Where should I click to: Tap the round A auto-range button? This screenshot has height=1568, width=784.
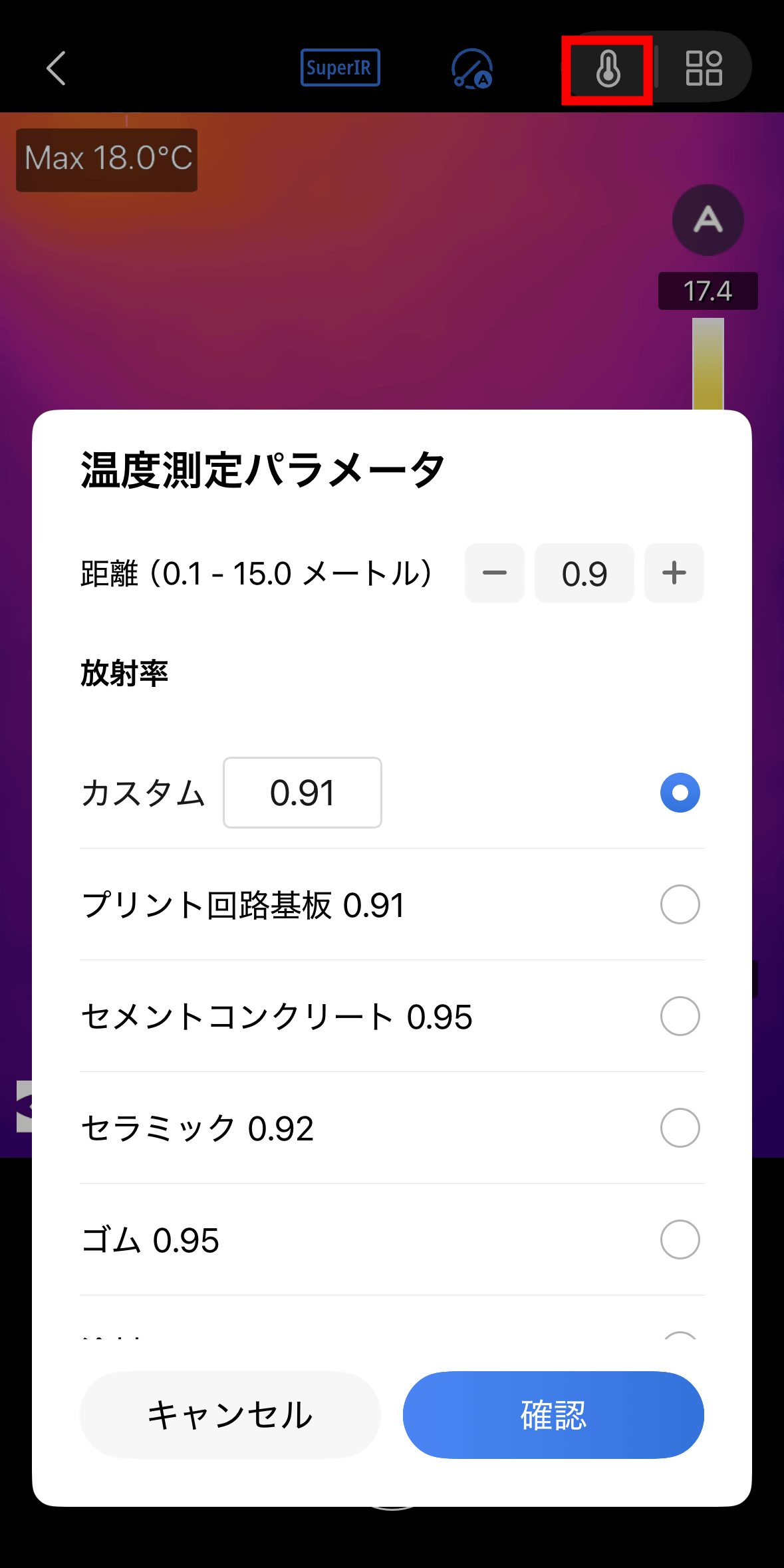coord(708,220)
